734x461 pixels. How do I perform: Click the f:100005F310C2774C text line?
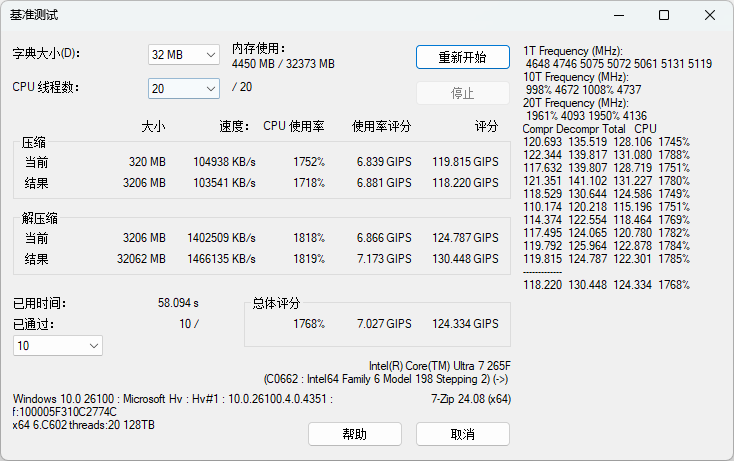click(65, 412)
